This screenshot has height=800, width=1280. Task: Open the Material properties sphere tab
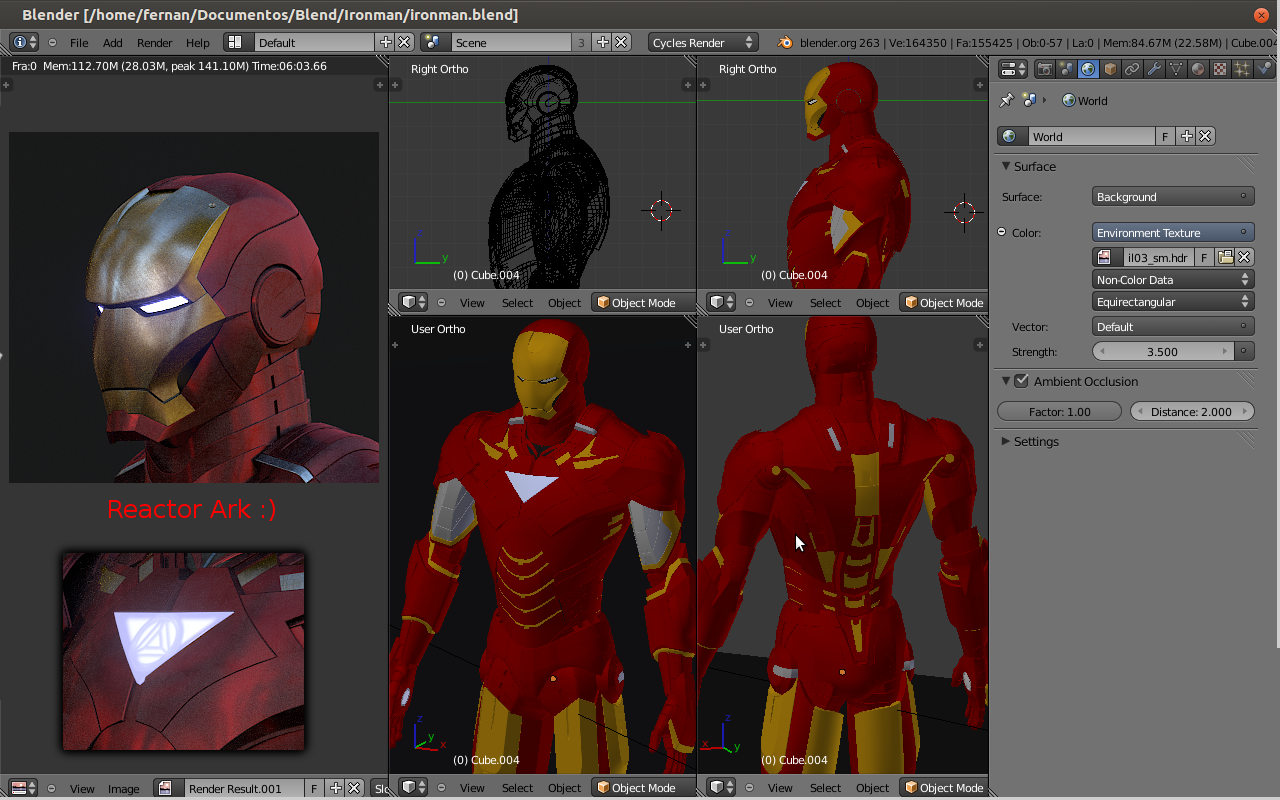coord(1198,69)
